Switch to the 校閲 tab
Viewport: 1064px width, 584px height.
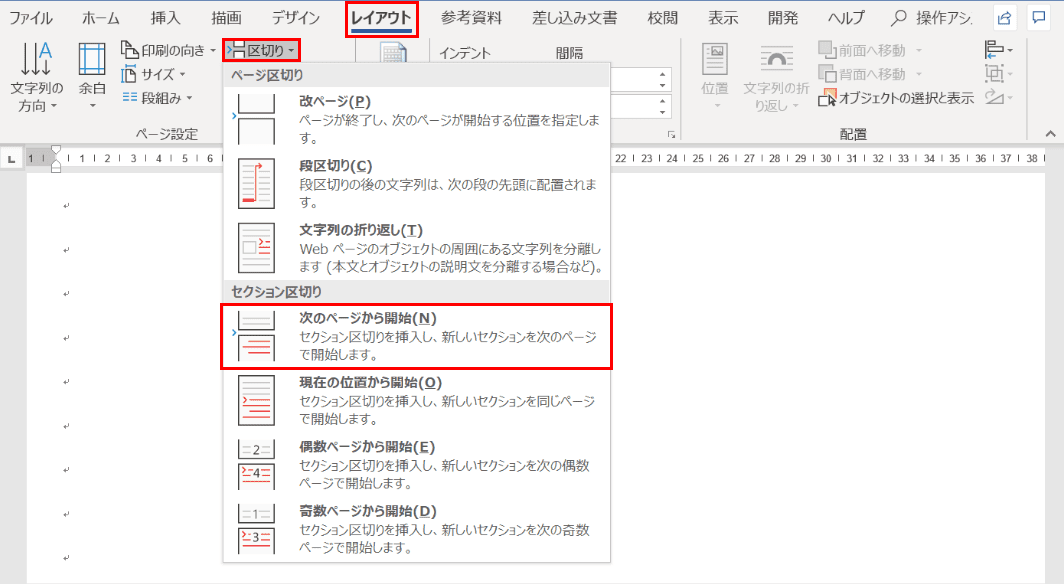click(663, 18)
